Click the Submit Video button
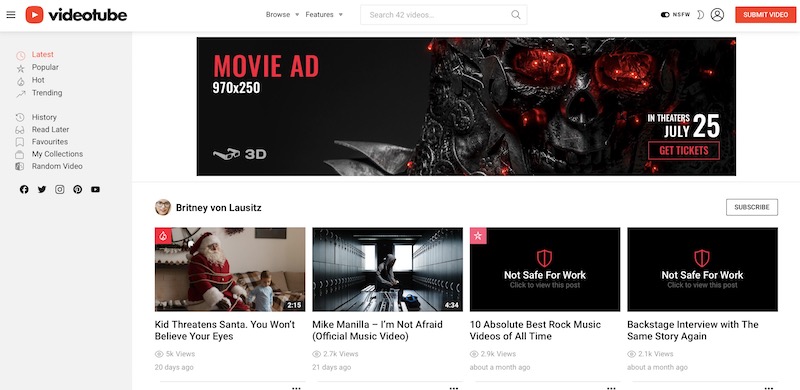This screenshot has width=800, height=390. click(x=765, y=15)
